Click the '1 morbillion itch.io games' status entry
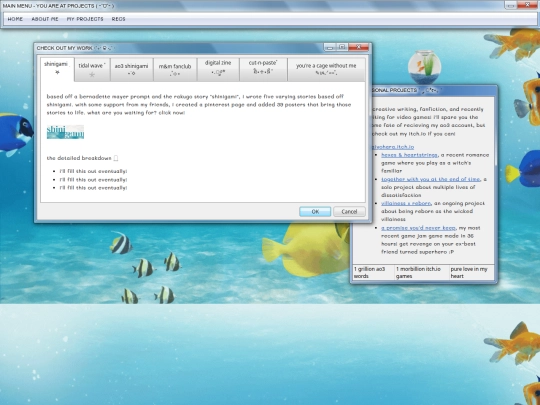Viewport: 540px width, 405px height. click(x=422, y=272)
